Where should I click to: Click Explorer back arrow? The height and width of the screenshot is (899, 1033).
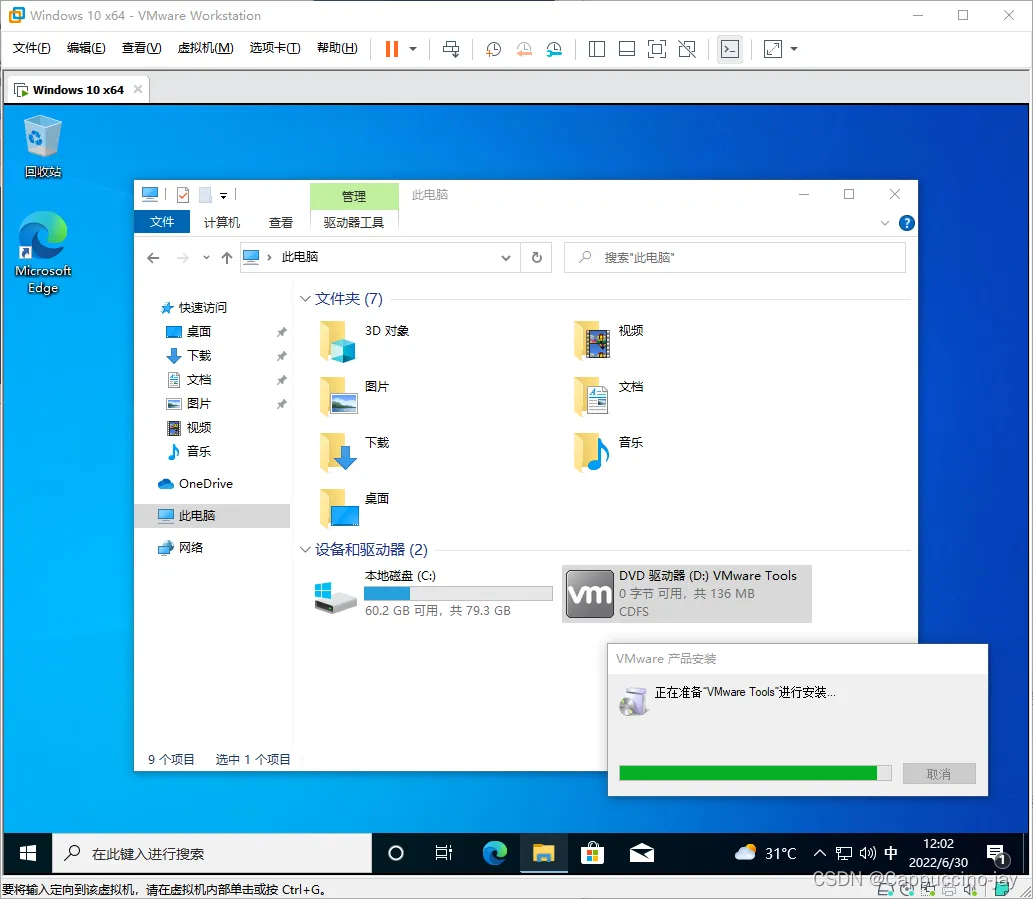coord(153,258)
